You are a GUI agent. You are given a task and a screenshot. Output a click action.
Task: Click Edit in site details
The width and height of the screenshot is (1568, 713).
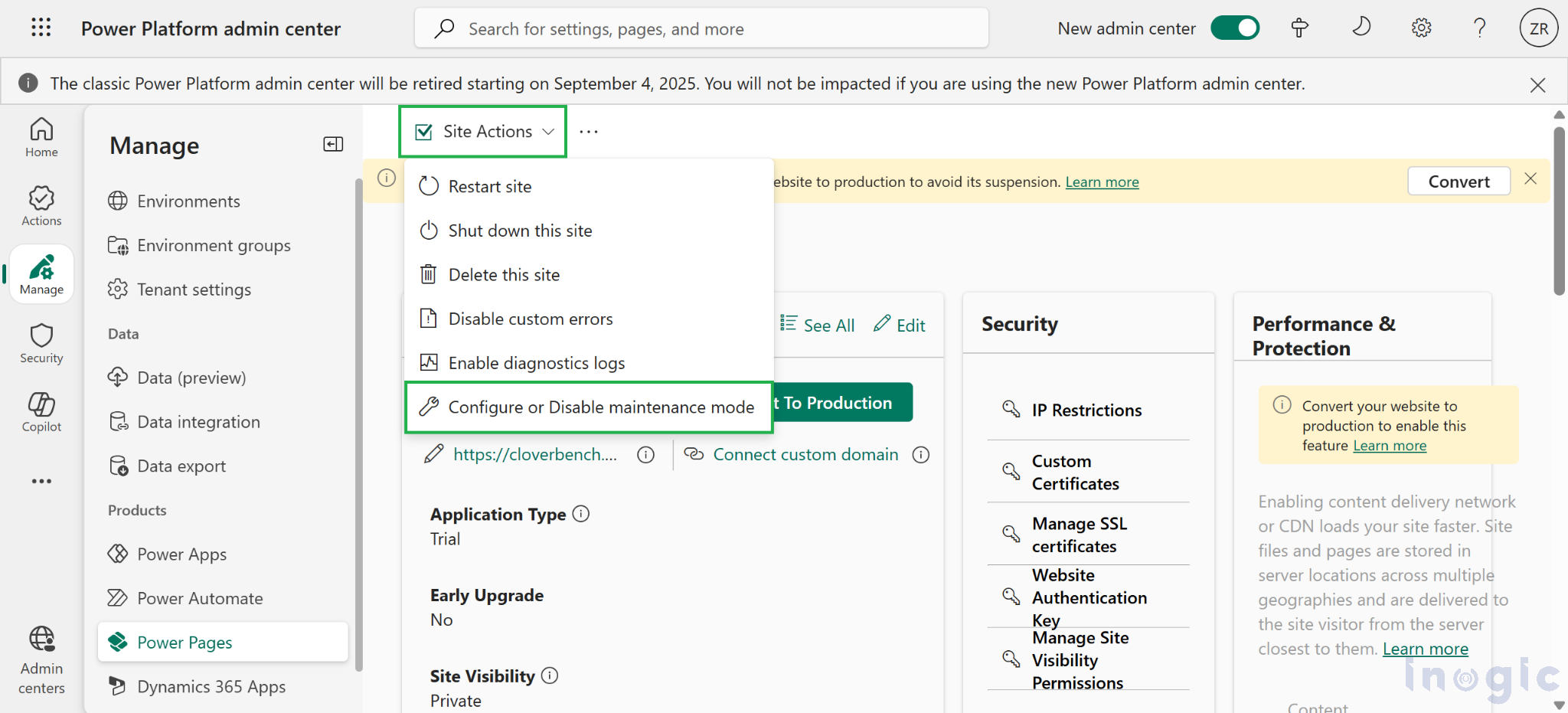900,325
